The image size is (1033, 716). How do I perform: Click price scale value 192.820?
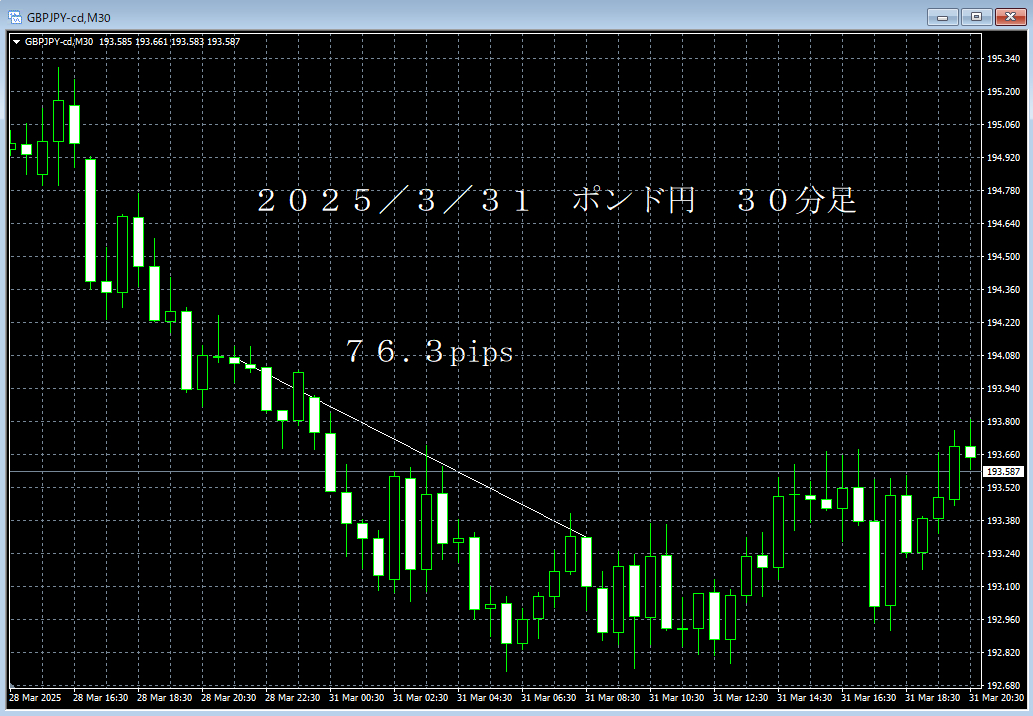pos(1003,652)
